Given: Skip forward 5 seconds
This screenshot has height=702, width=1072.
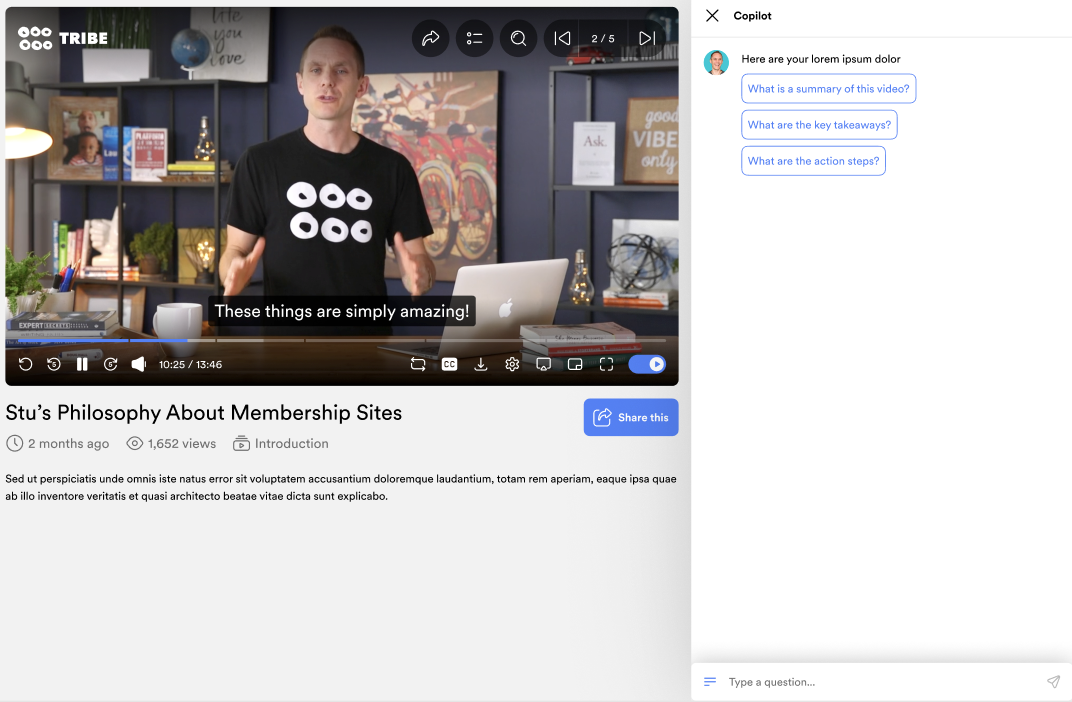Looking at the screenshot, I should [x=111, y=365].
